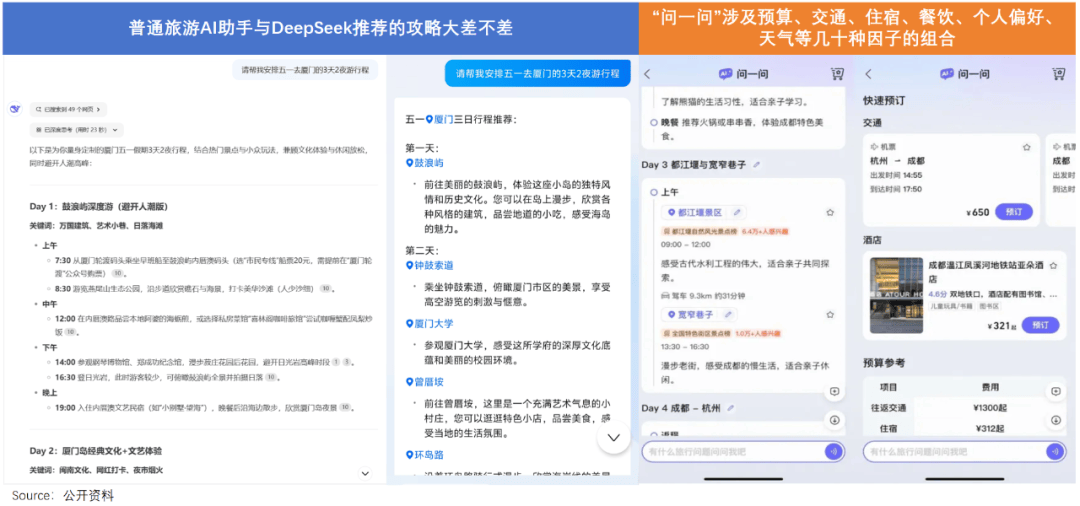Viewport: 1080px width, 506px height.
Task: Click 厦门 link in 三日行程推荐 heading
Action: coord(439,119)
